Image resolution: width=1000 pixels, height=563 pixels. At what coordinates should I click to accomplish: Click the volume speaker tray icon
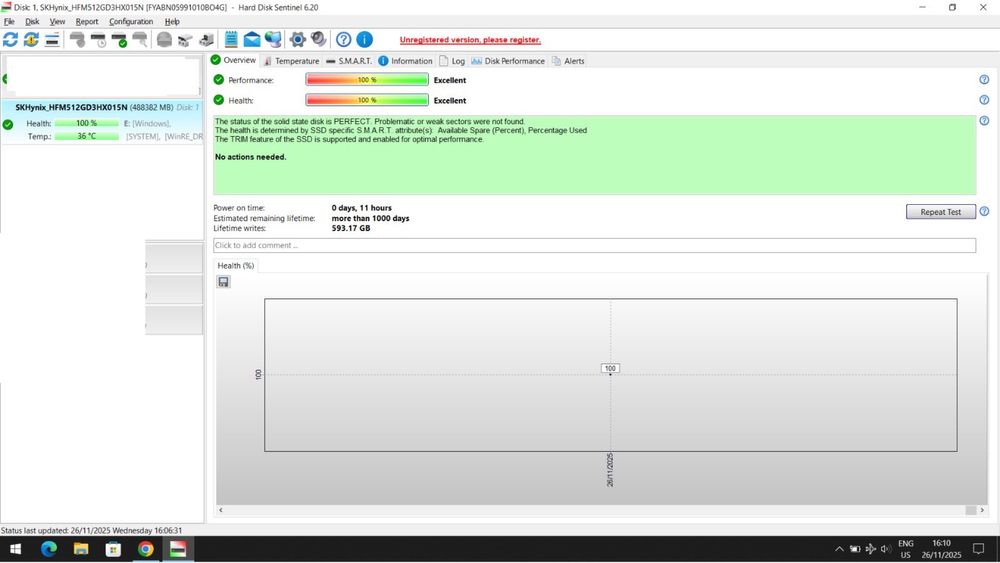(x=885, y=549)
